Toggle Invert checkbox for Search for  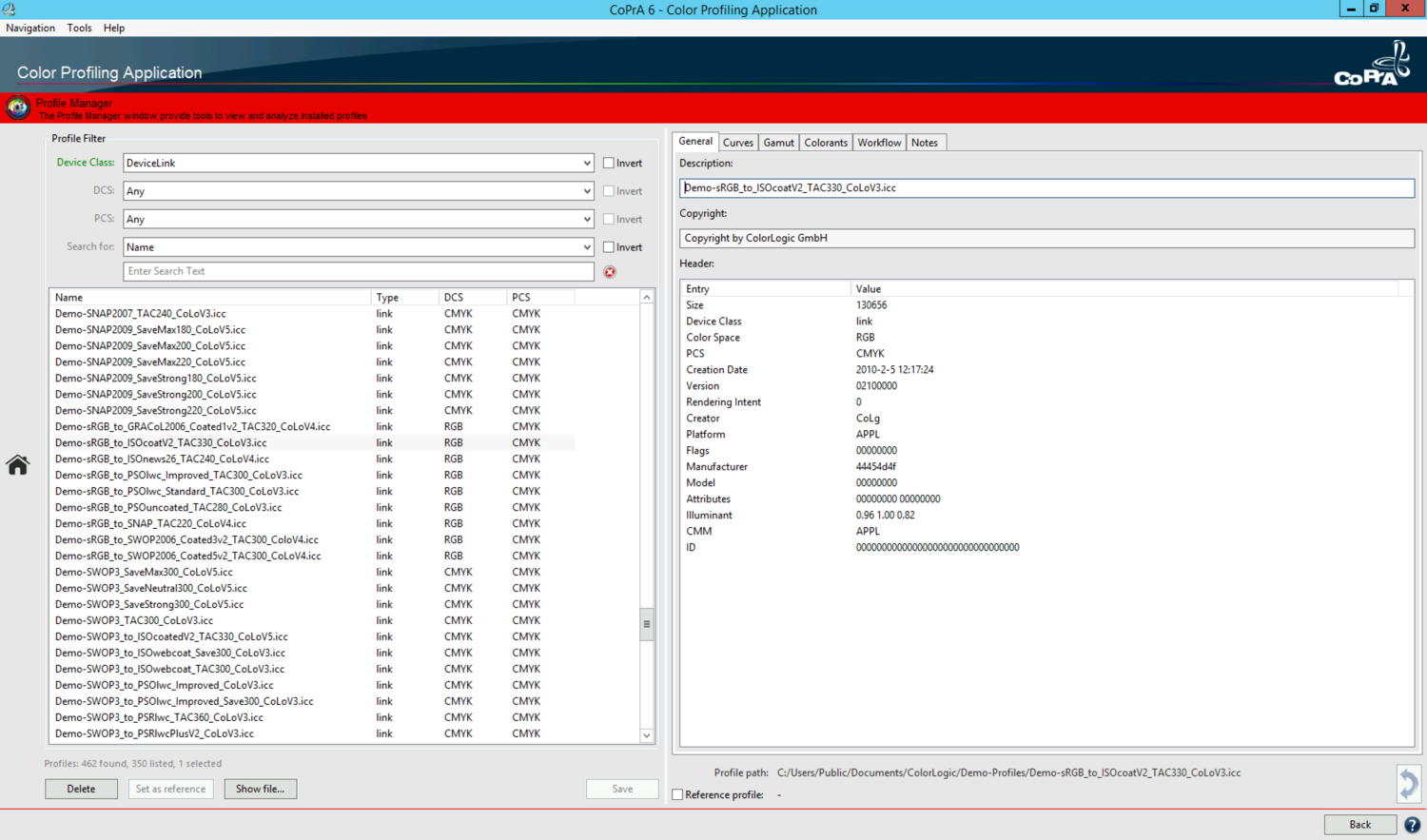609,247
